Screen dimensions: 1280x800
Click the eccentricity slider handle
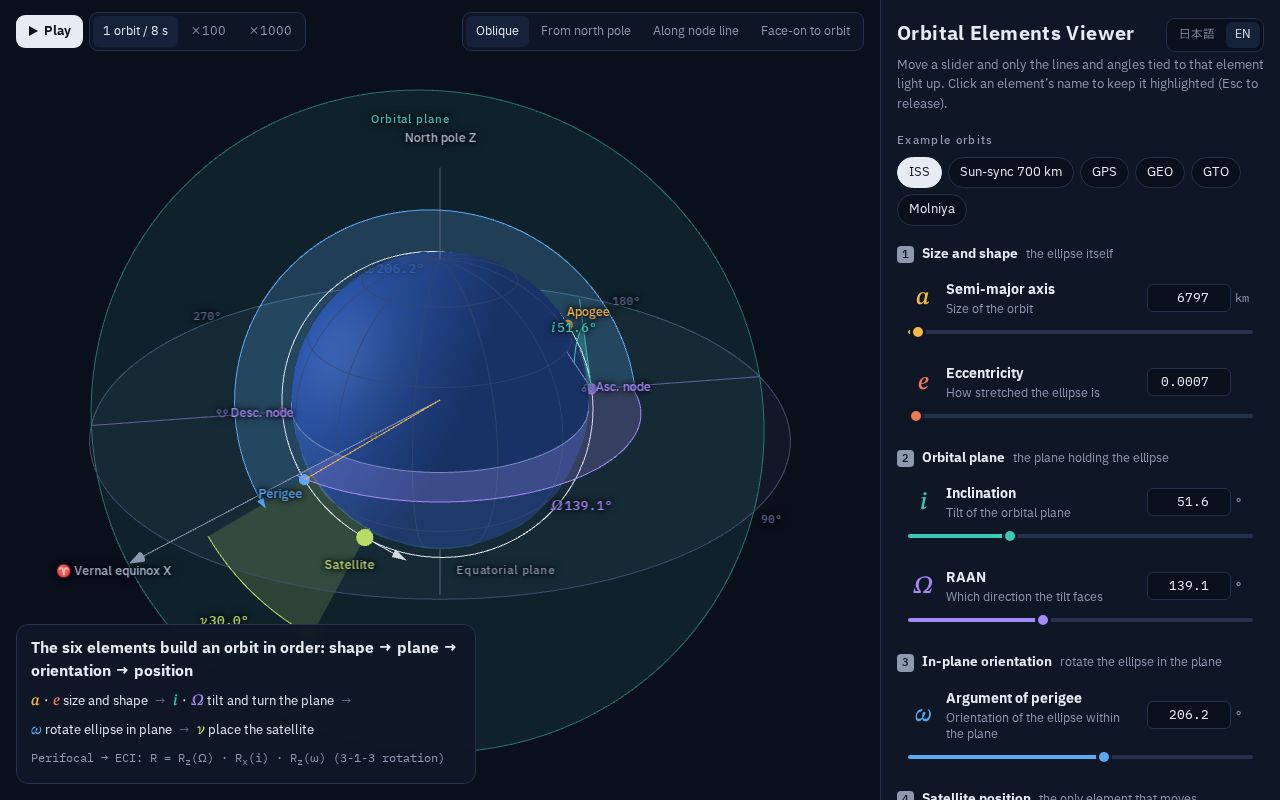pos(916,416)
